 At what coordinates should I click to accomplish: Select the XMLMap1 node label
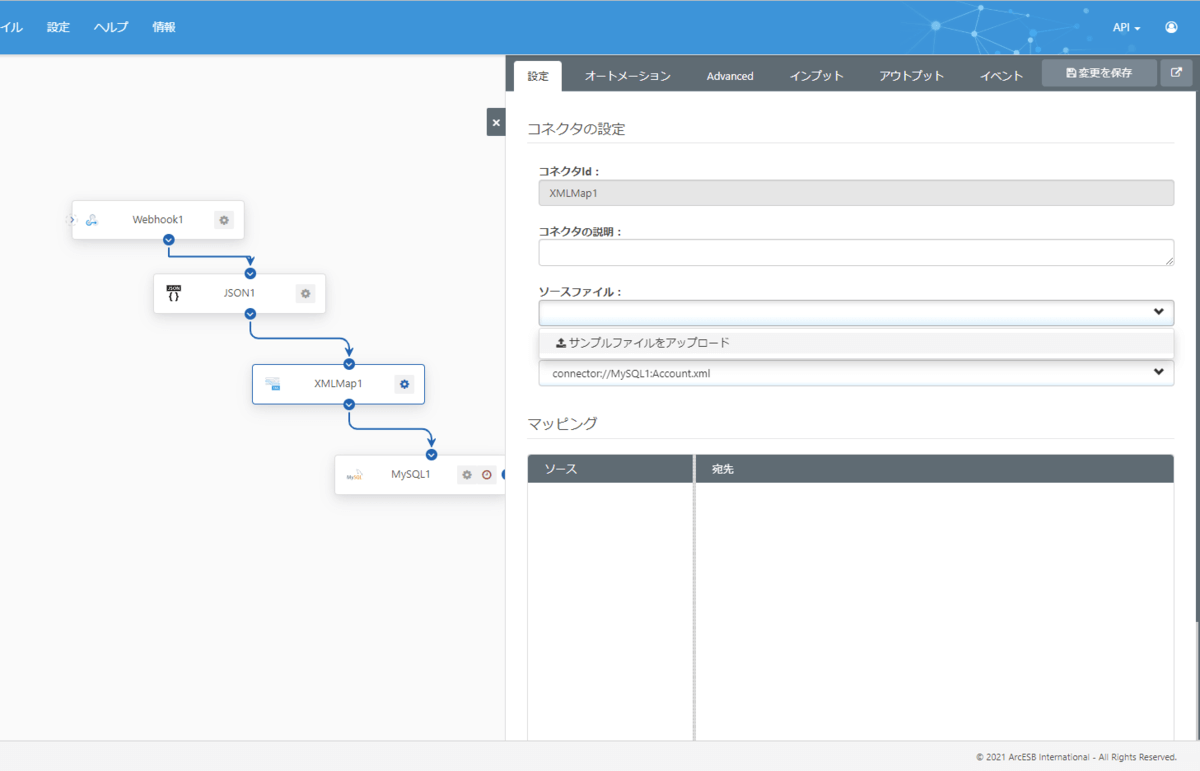[x=338, y=384]
